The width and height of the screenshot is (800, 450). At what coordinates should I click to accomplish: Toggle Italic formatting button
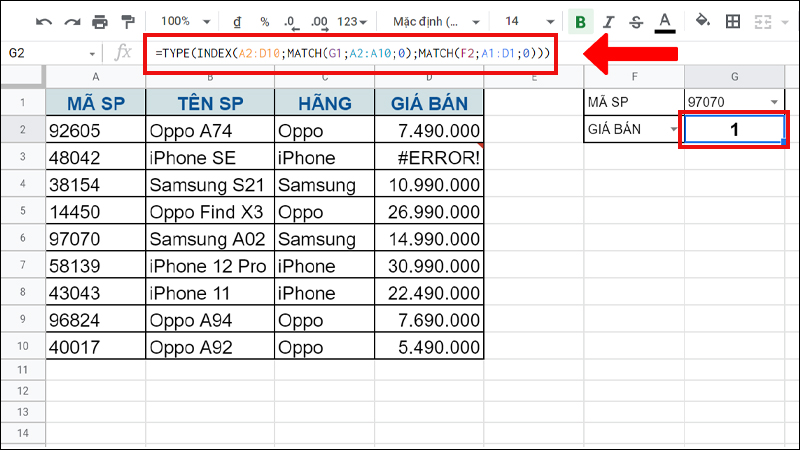(x=609, y=21)
